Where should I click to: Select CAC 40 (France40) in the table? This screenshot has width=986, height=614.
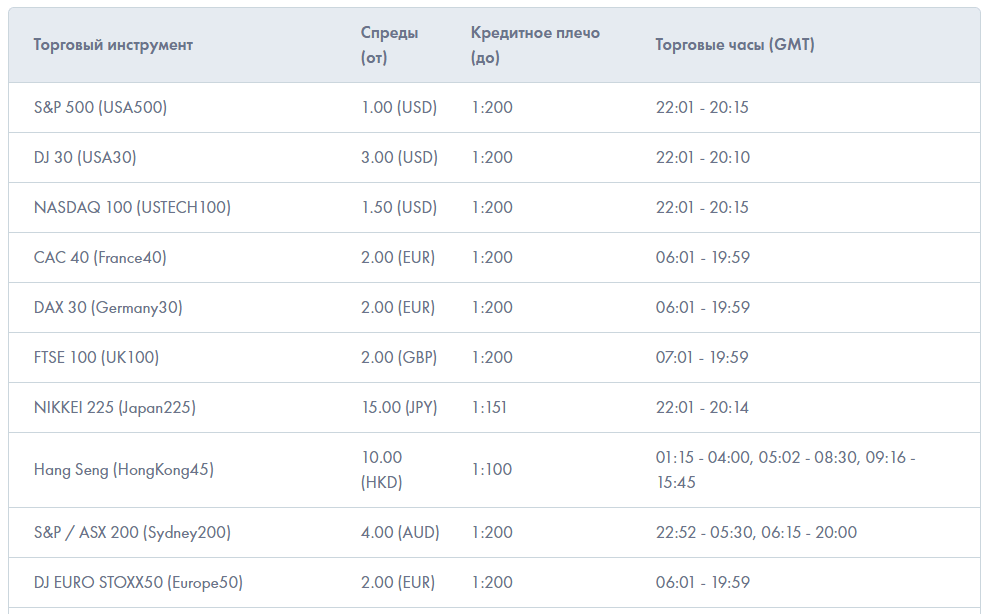pos(100,257)
